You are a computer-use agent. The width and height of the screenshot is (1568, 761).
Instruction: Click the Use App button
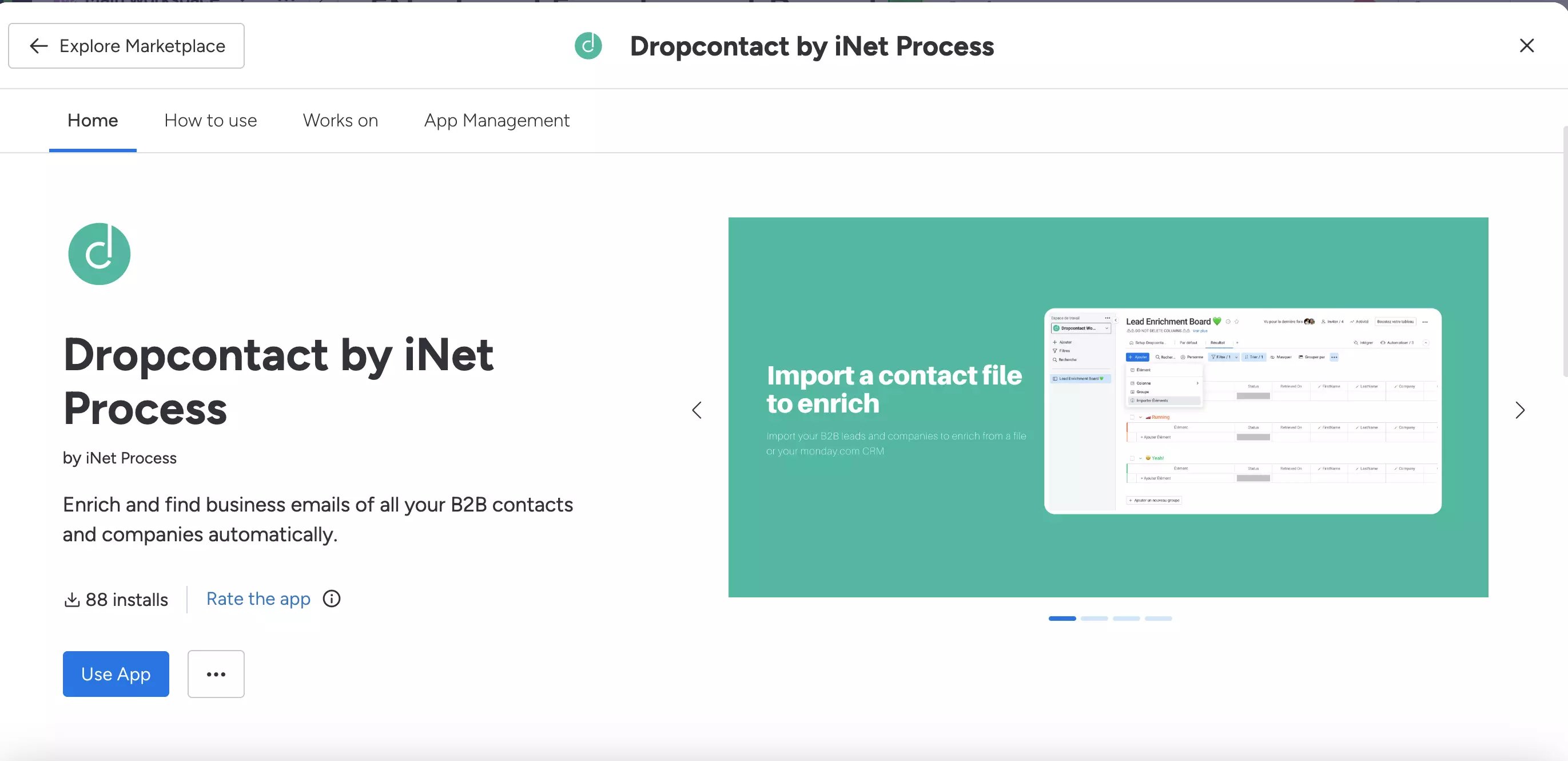pos(116,674)
